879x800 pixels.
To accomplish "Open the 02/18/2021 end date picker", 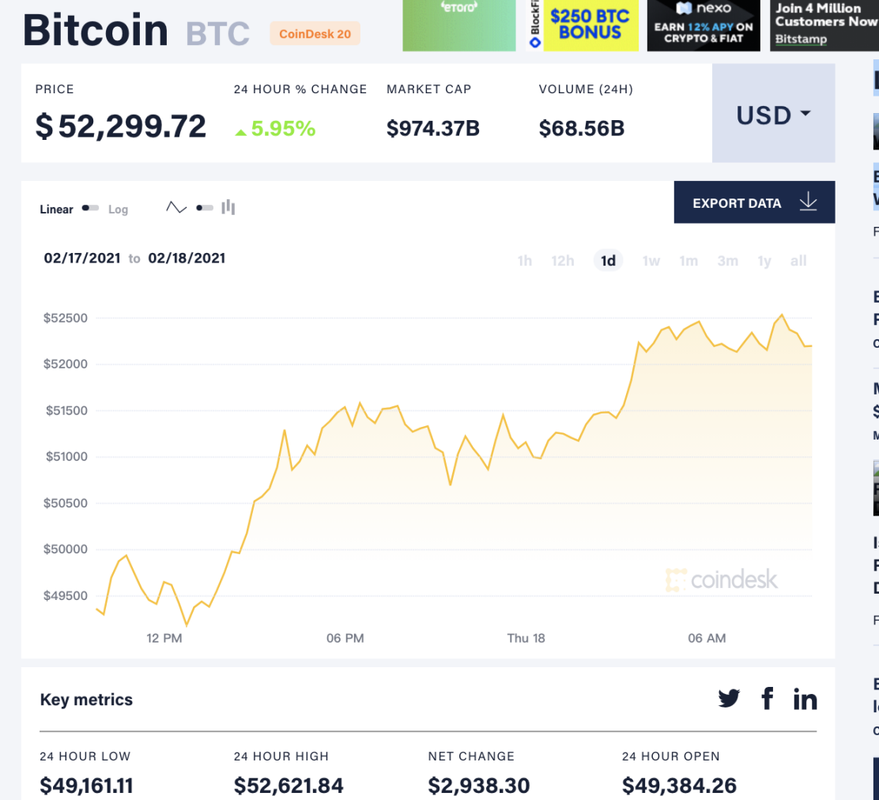I will click(x=186, y=258).
